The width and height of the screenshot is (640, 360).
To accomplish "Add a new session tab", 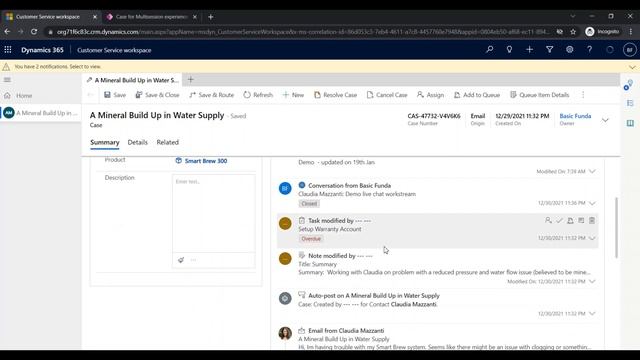I will coord(191,80).
